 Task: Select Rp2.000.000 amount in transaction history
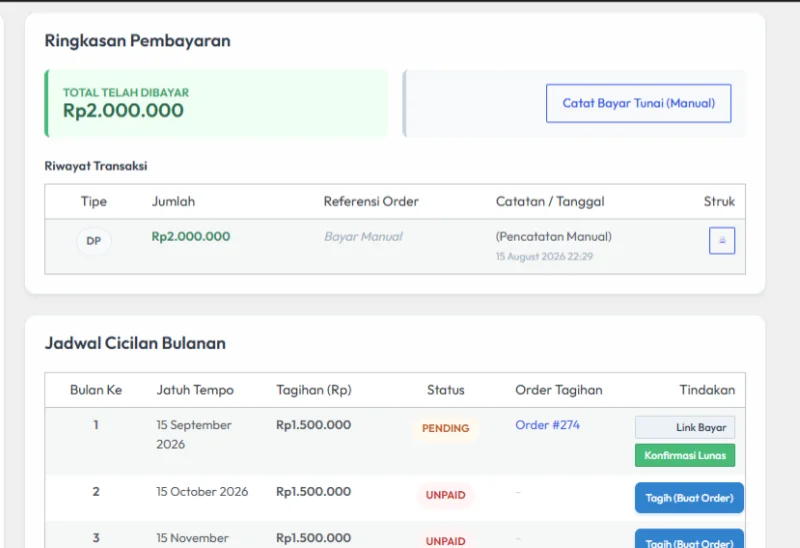(191, 236)
